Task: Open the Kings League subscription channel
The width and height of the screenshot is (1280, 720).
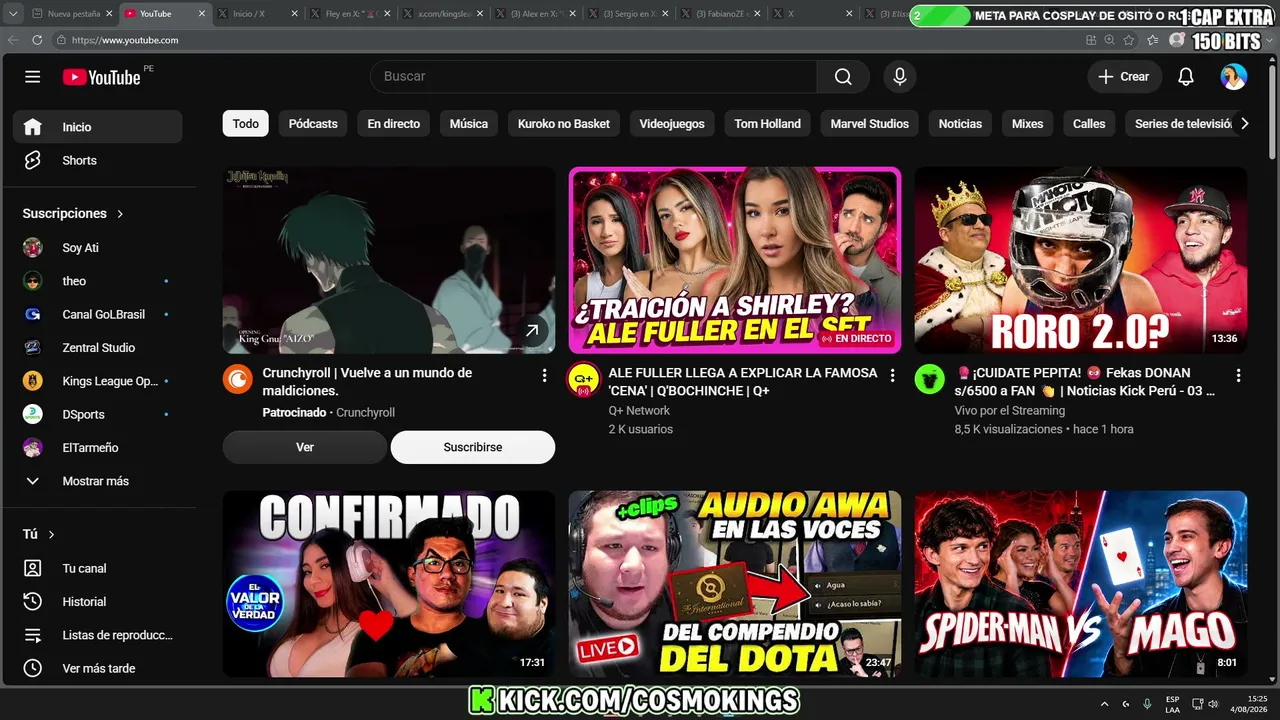Action: pyautogui.click(x=98, y=381)
